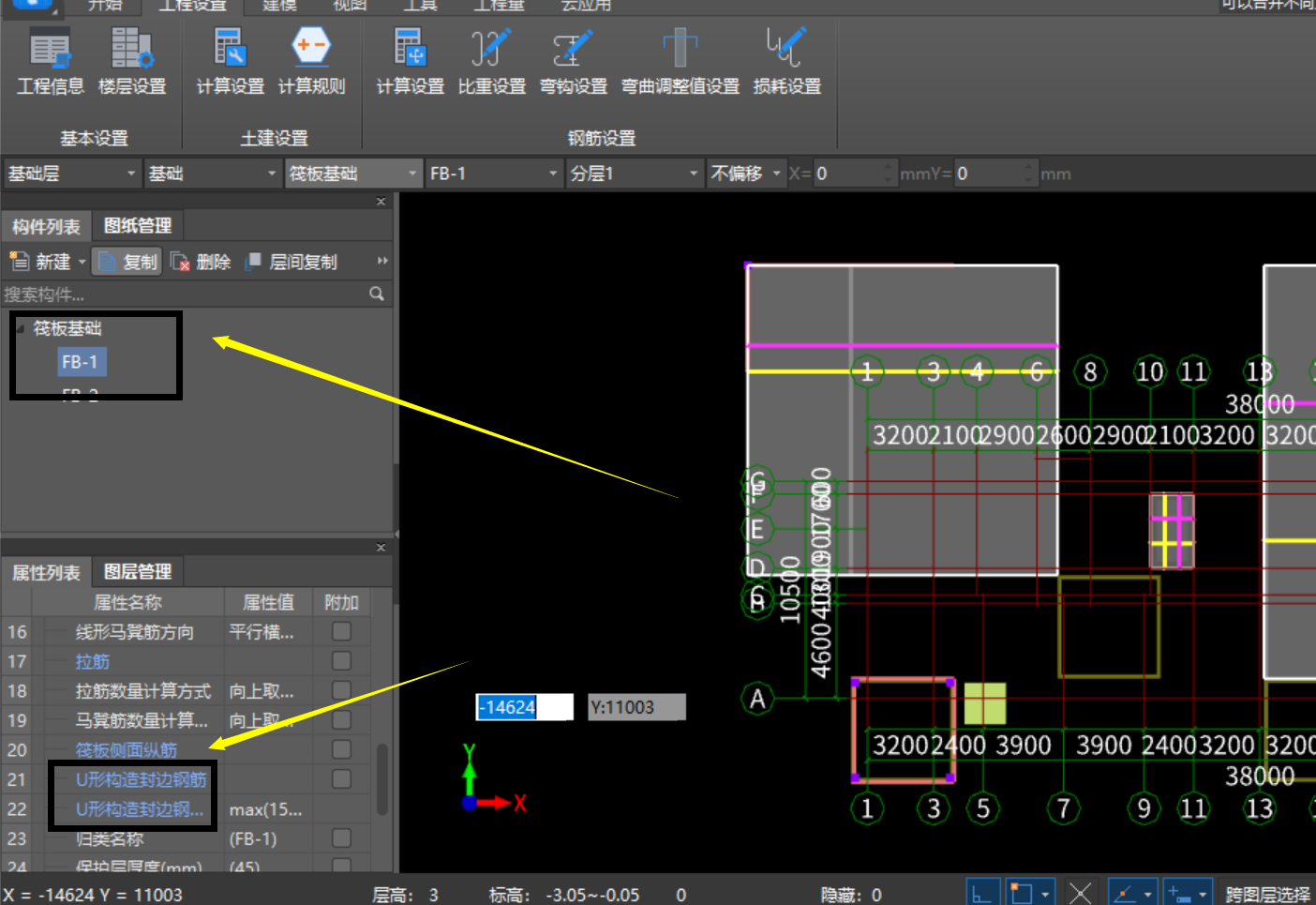1316x905 pixels.
Task: Click the 搜索构件 search field
Action: (185, 294)
